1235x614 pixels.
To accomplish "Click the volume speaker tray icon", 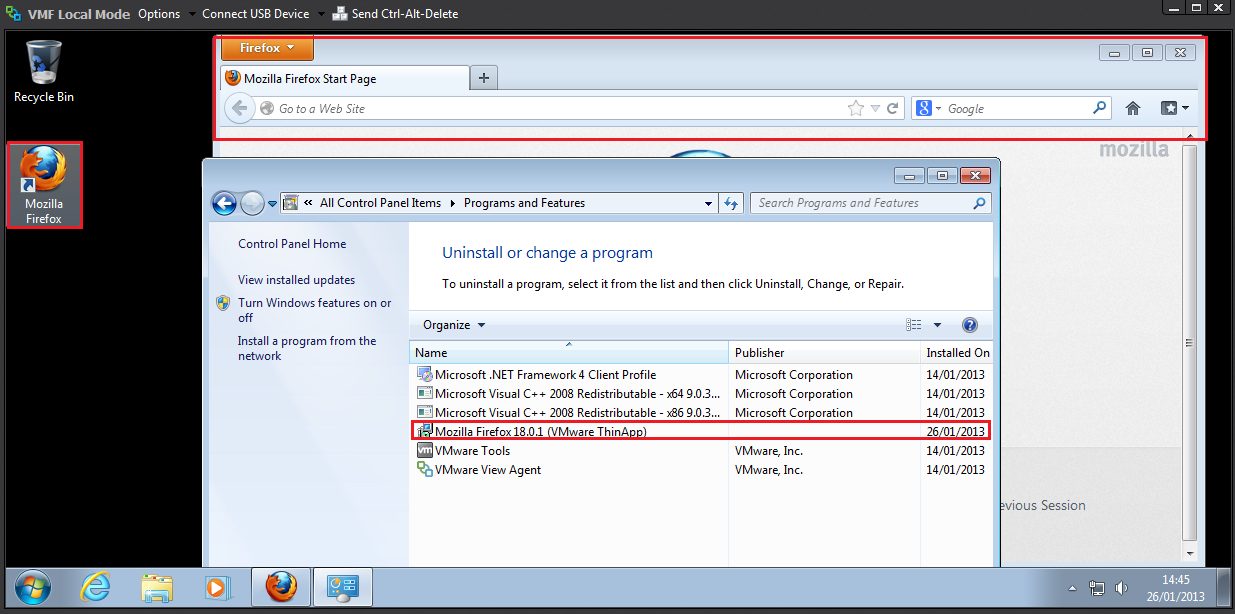I will pyautogui.click(x=1121, y=588).
